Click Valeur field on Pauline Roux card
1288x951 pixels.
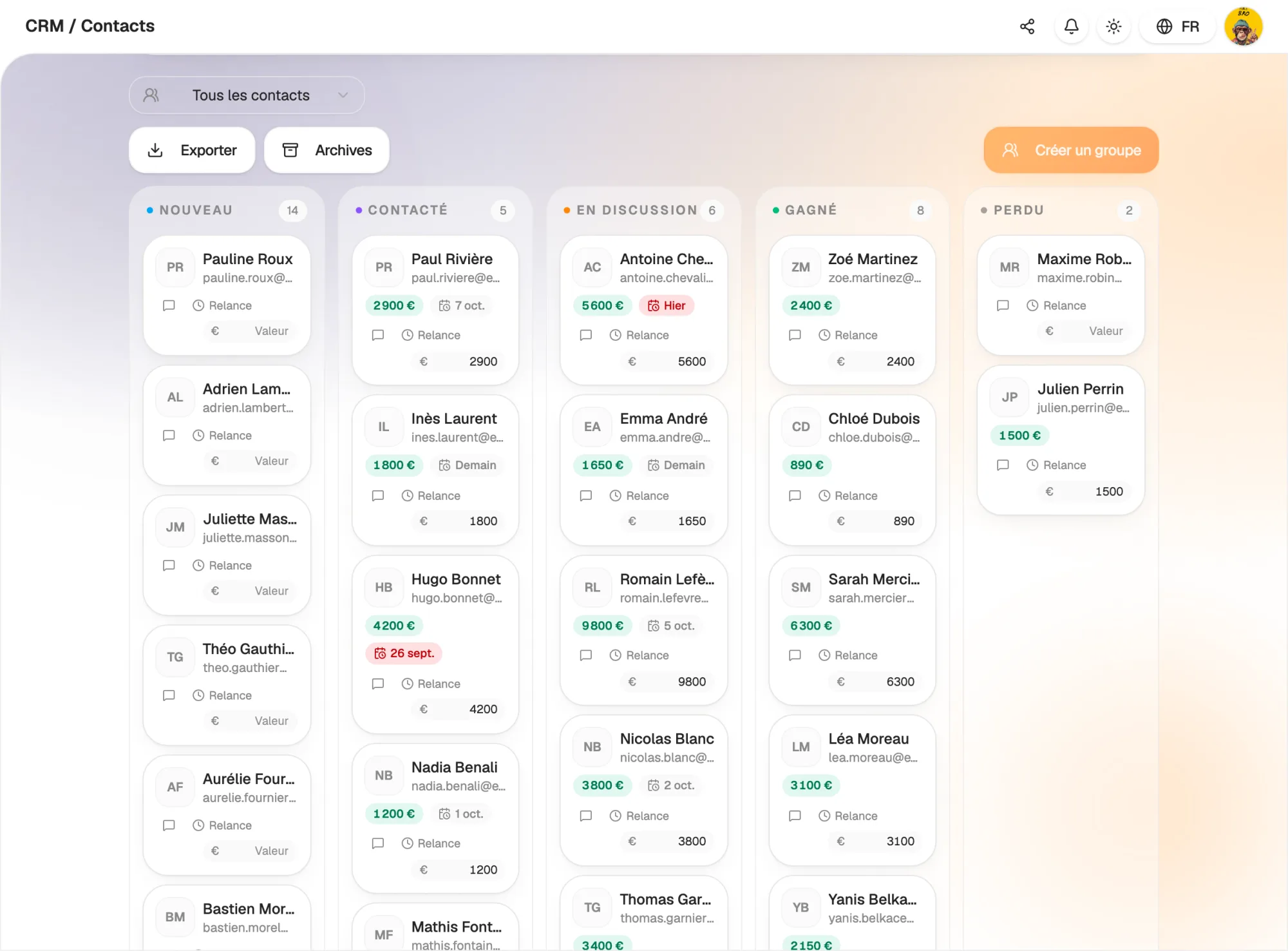tap(251, 331)
